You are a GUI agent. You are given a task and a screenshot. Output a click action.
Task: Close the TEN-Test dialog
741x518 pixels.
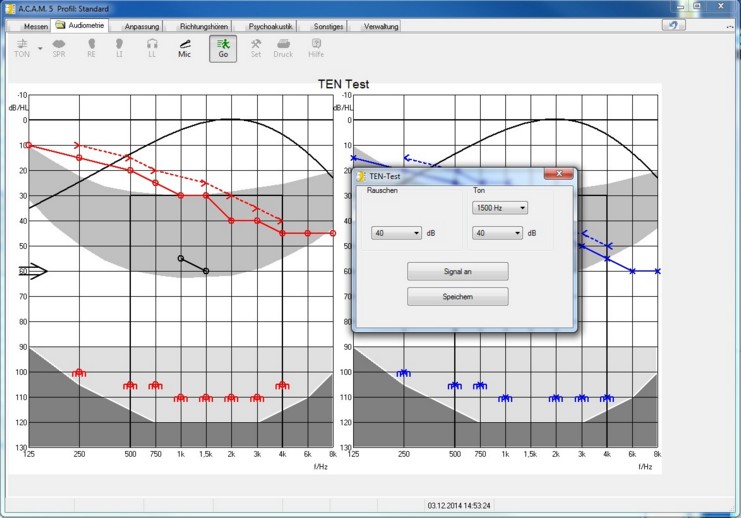[559, 174]
